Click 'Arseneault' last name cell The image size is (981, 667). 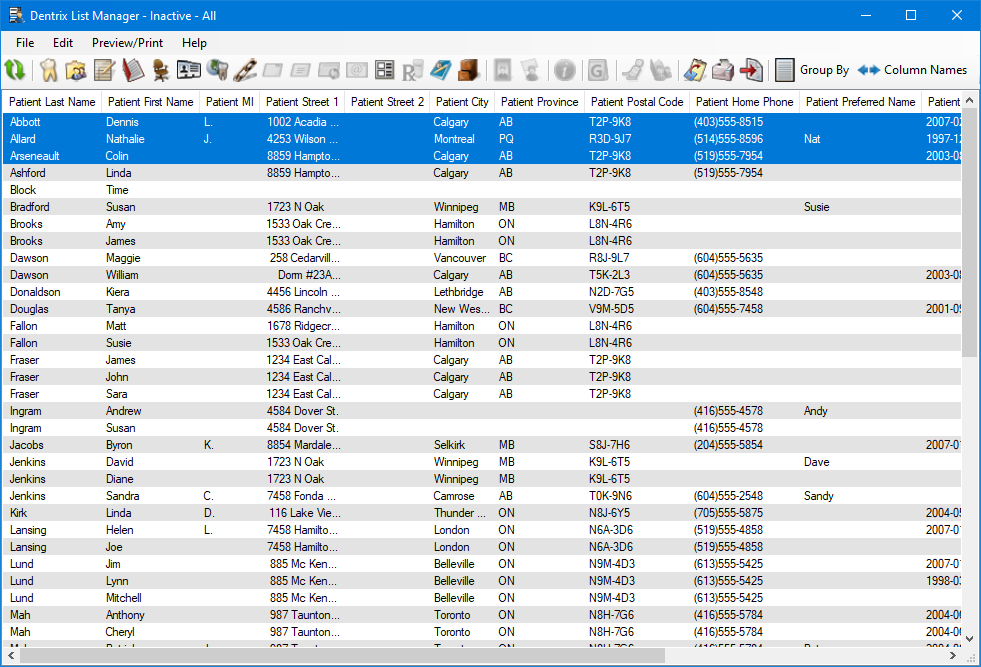pyautogui.click(x=34, y=156)
